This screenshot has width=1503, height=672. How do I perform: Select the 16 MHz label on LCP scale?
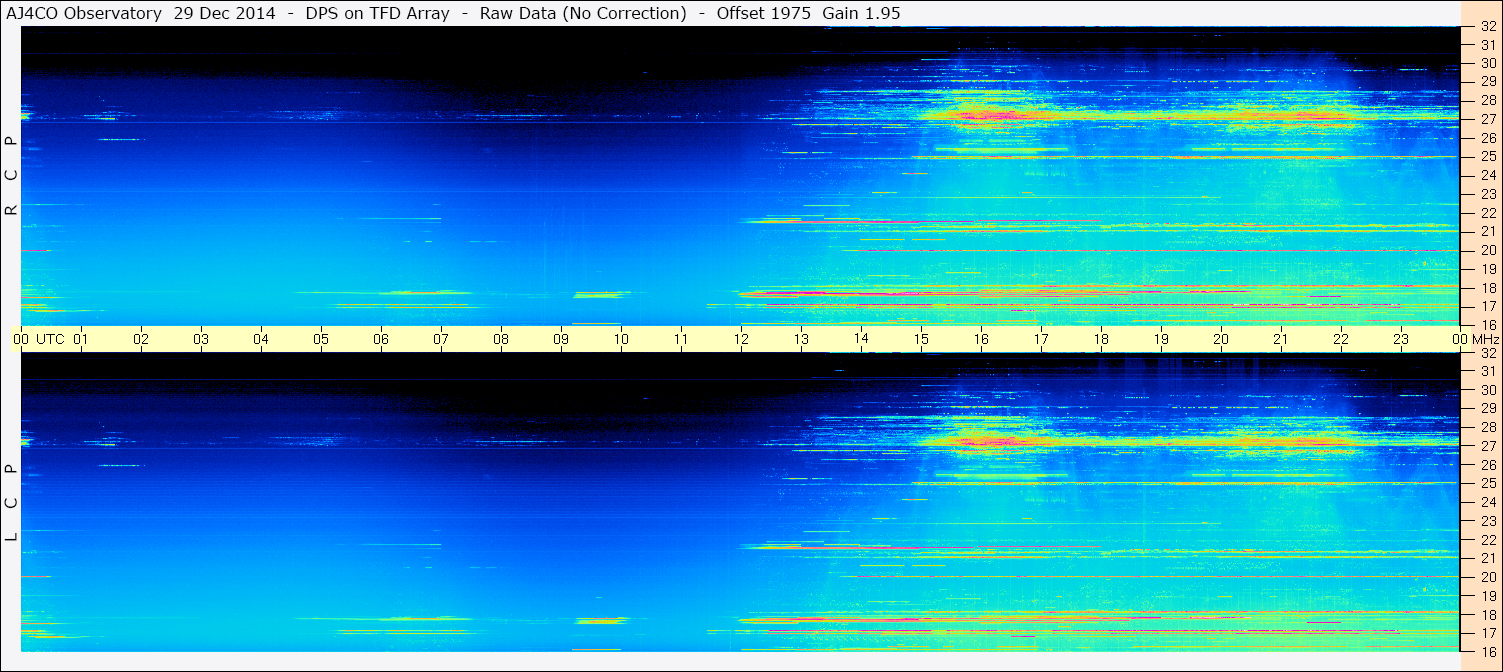[x=1487, y=651]
